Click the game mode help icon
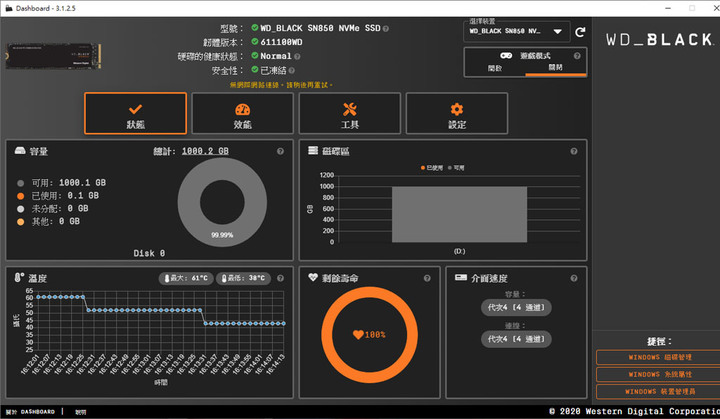This screenshot has height=419, width=720. pos(577,56)
